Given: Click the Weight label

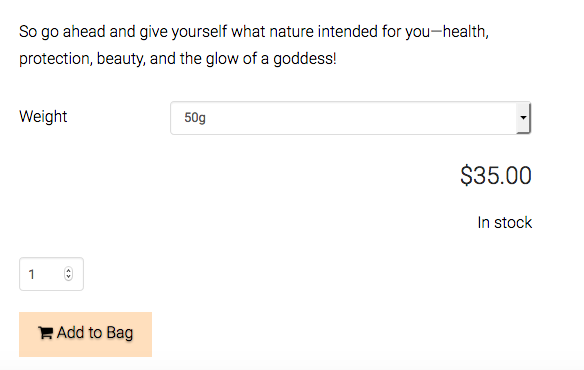Looking at the screenshot, I should 43,117.
